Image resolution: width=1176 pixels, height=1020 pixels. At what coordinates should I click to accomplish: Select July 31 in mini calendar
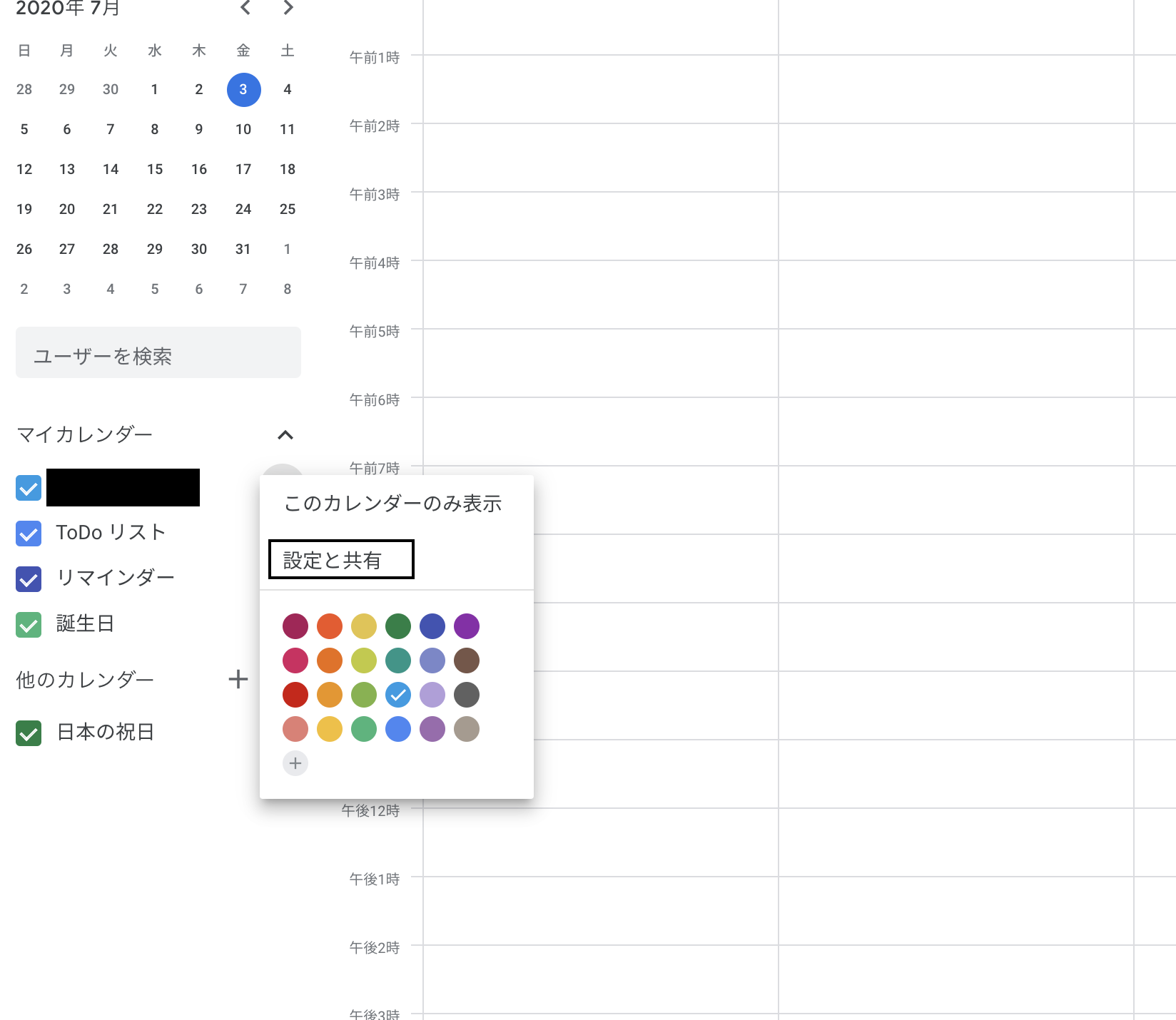[243, 249]
